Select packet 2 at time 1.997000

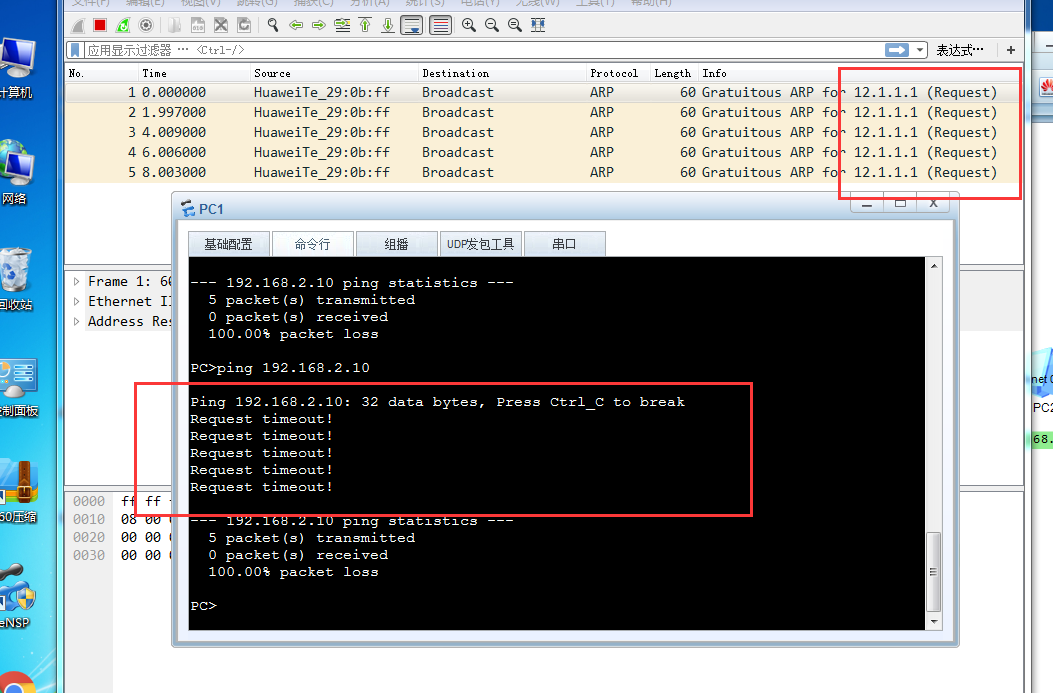click(x=544, y=112)
